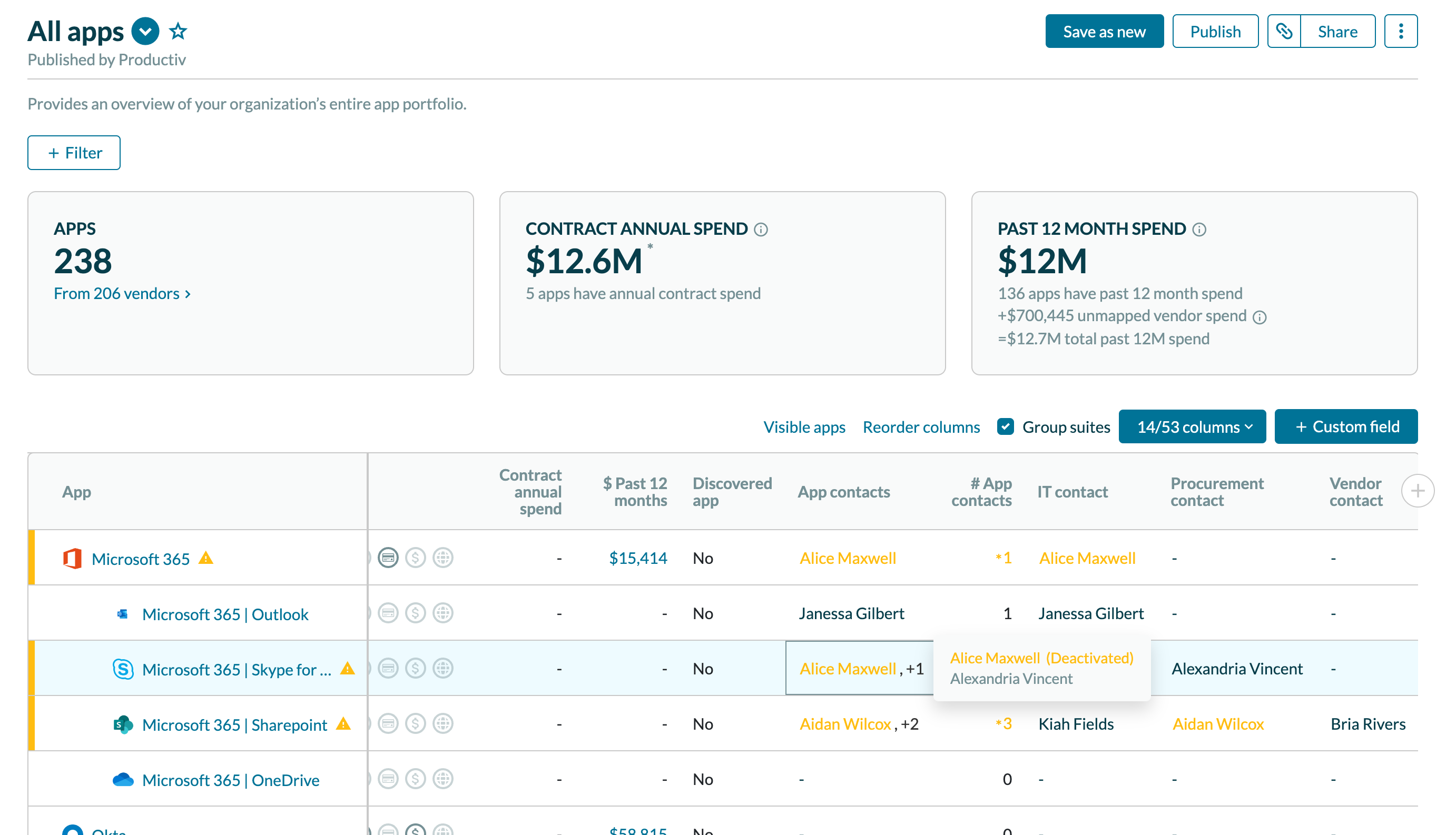1456x835 pixels.
Task: Click dollar spend icon in Microsoft 365 row
Action: pos(415,558)
